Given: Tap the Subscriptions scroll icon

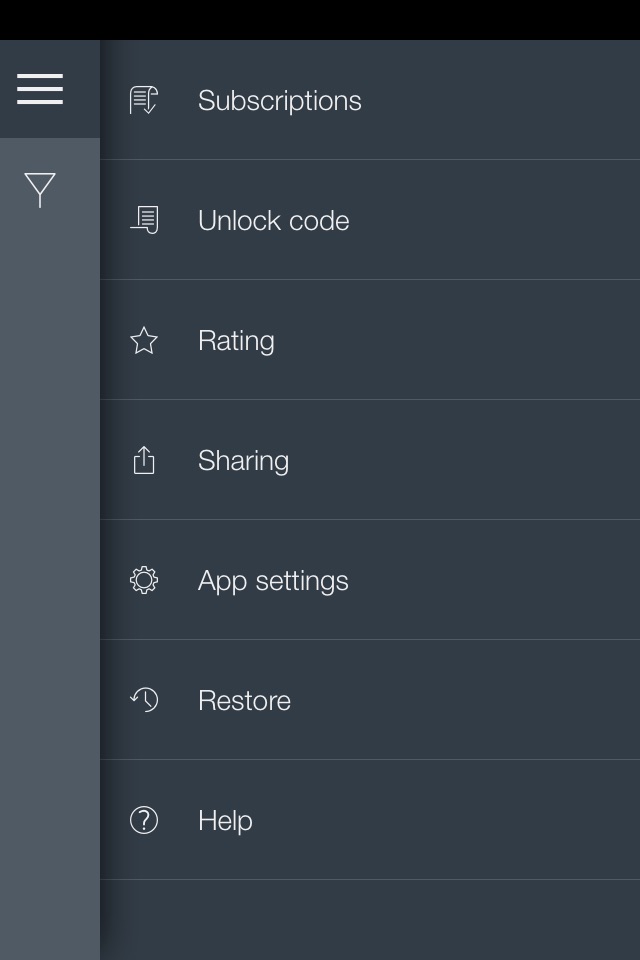Looking at the screenshot, I should pos(144,100).
